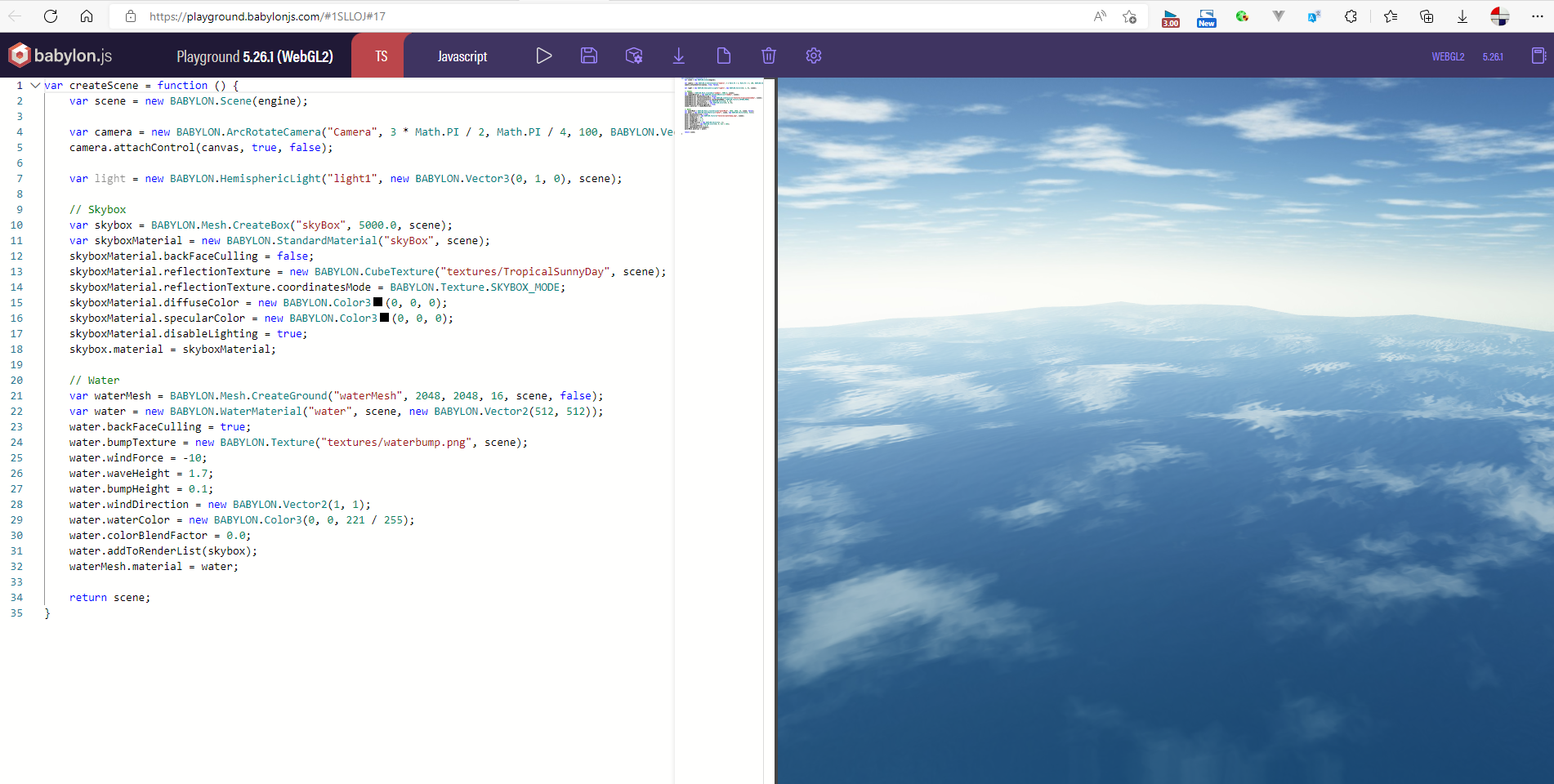Open the Settings gear menu
Viewport: 1554px width, 784px height.
click(x=813, y=56)
